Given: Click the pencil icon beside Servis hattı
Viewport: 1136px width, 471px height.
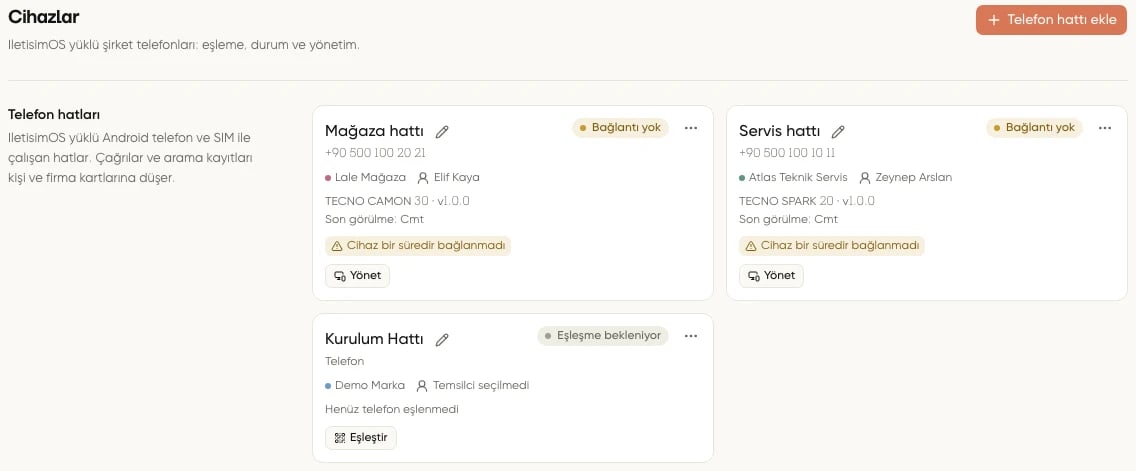Looking at the screenshot, I should [838, 132].
